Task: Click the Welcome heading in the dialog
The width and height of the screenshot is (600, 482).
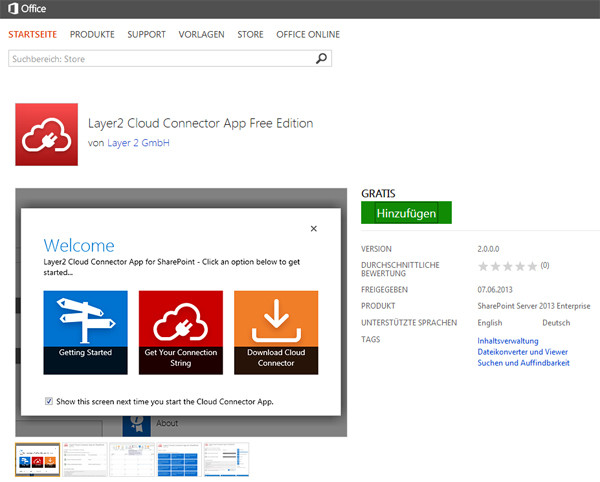Action: (79, 246)
